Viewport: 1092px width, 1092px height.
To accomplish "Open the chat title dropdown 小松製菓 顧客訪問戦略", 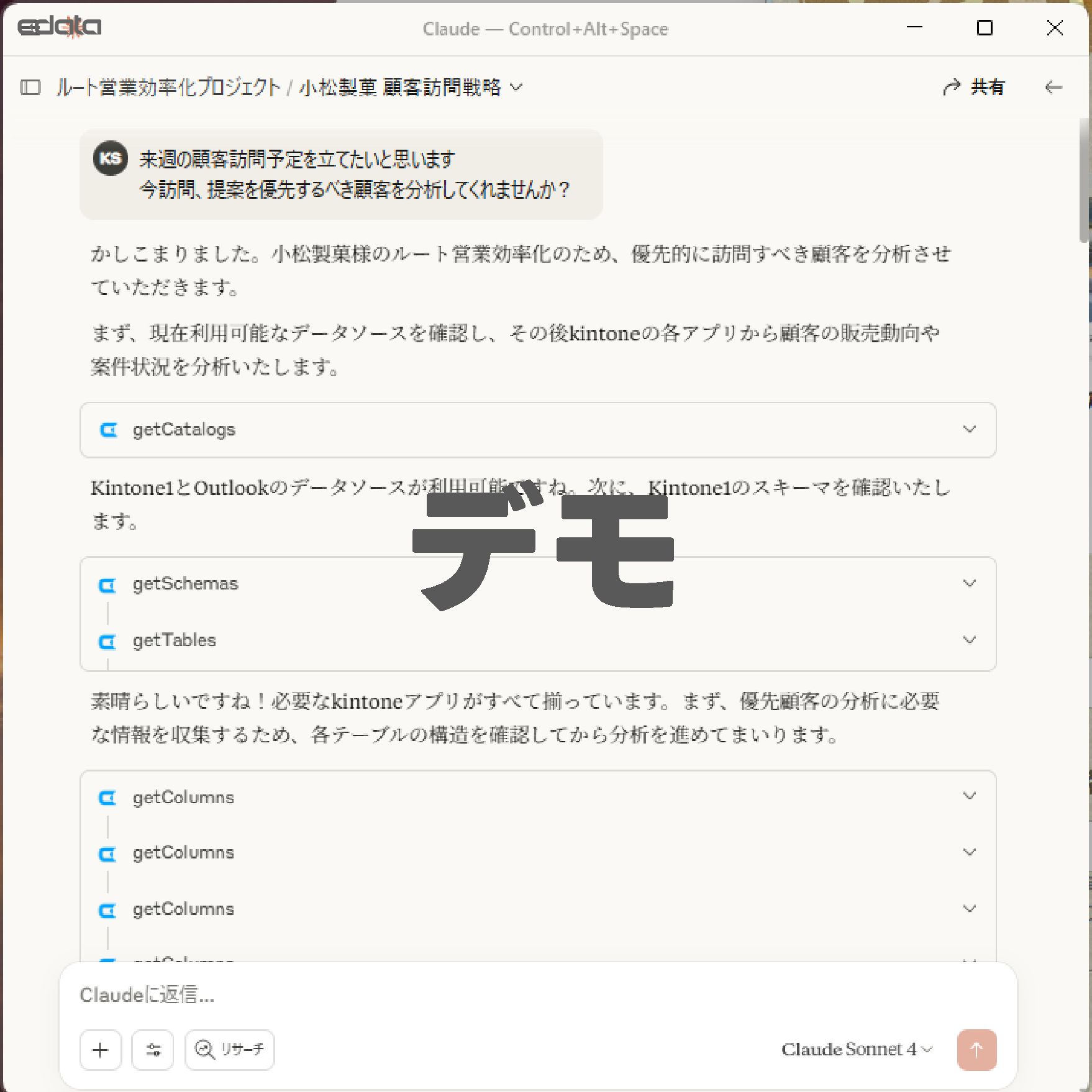I will (x=411, y=88).
